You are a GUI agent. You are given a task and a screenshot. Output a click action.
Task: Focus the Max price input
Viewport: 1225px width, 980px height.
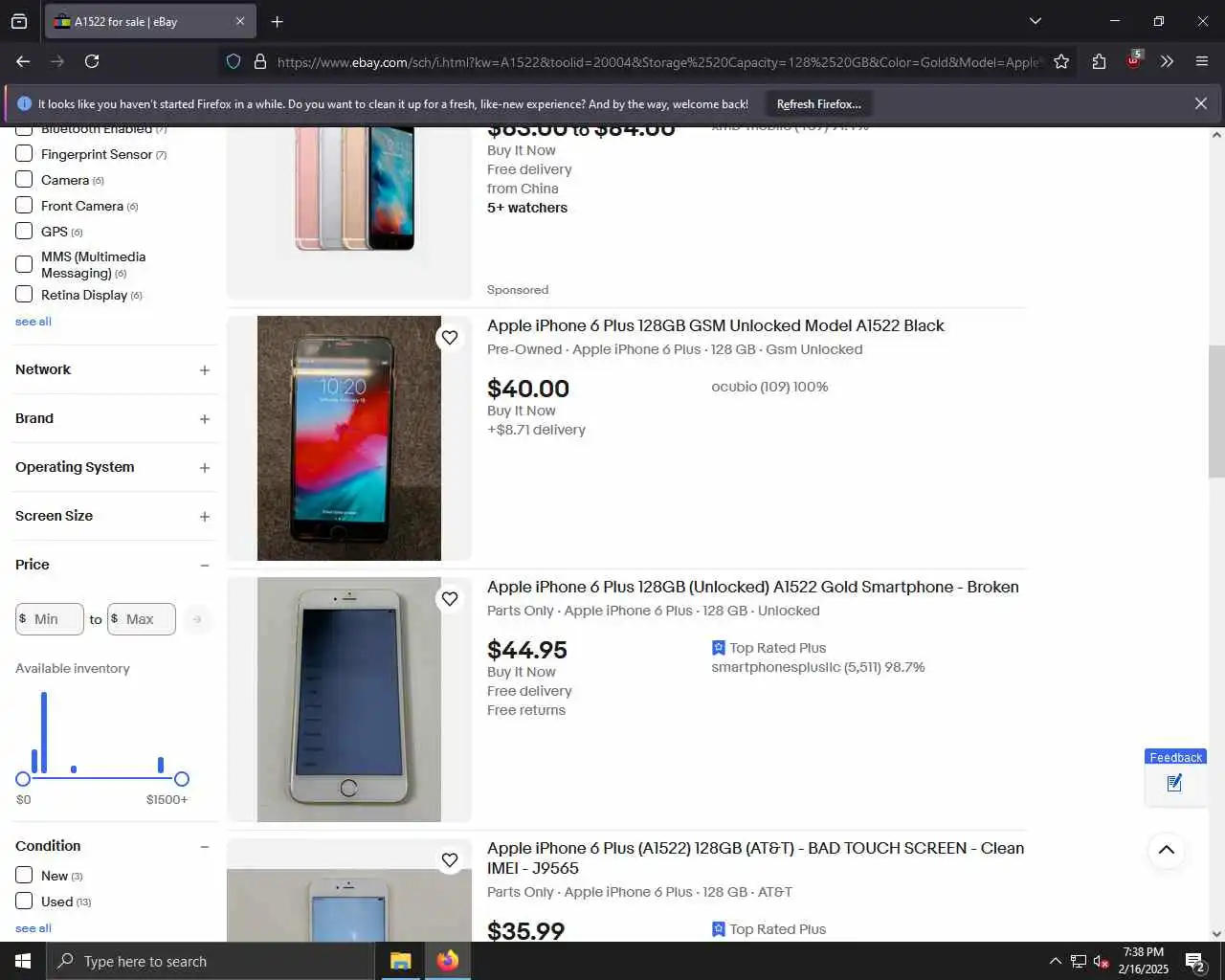[x=142, y=619]
